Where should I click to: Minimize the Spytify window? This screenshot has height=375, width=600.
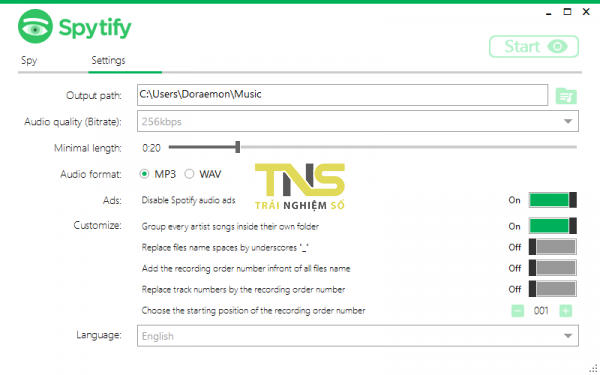pyautogui.click(x=549, y=13)
